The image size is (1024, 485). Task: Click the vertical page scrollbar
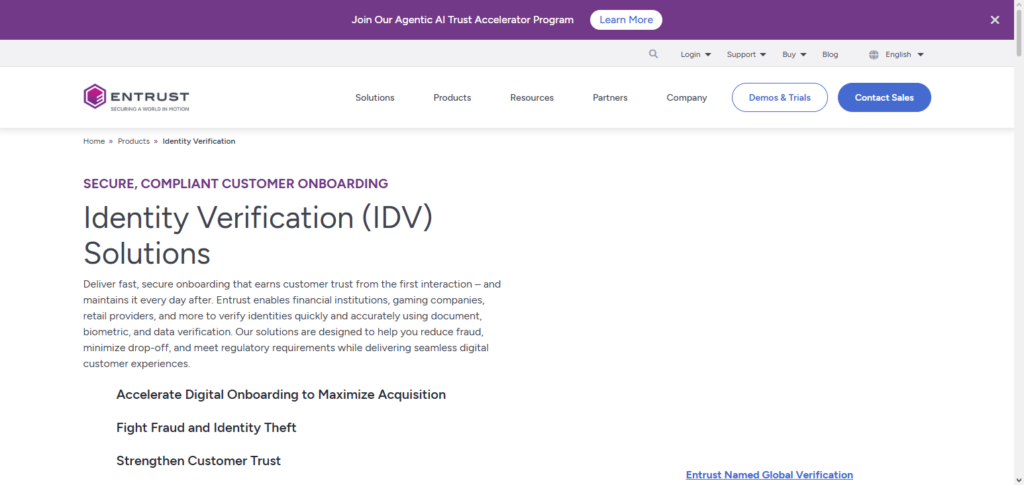(x=1018, y=242)
